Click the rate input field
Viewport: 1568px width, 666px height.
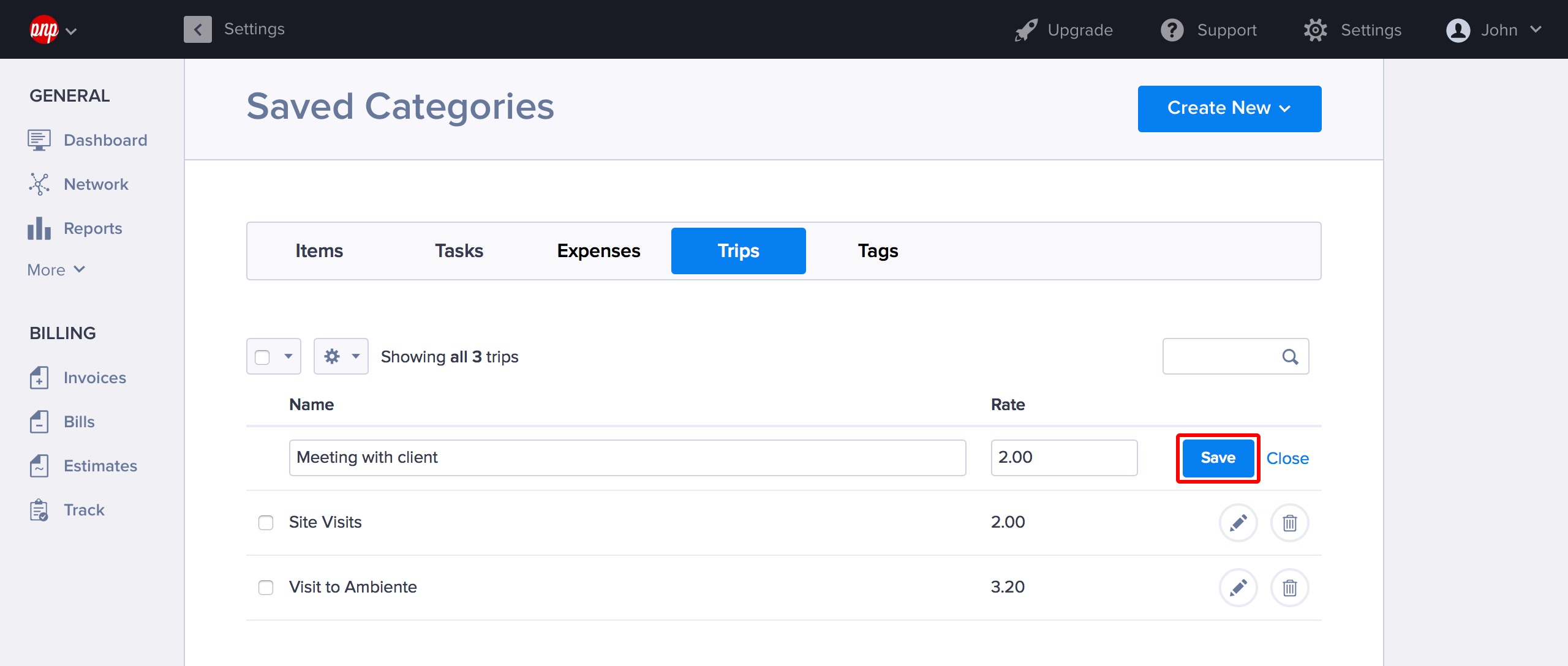(x=1063, y=458)
